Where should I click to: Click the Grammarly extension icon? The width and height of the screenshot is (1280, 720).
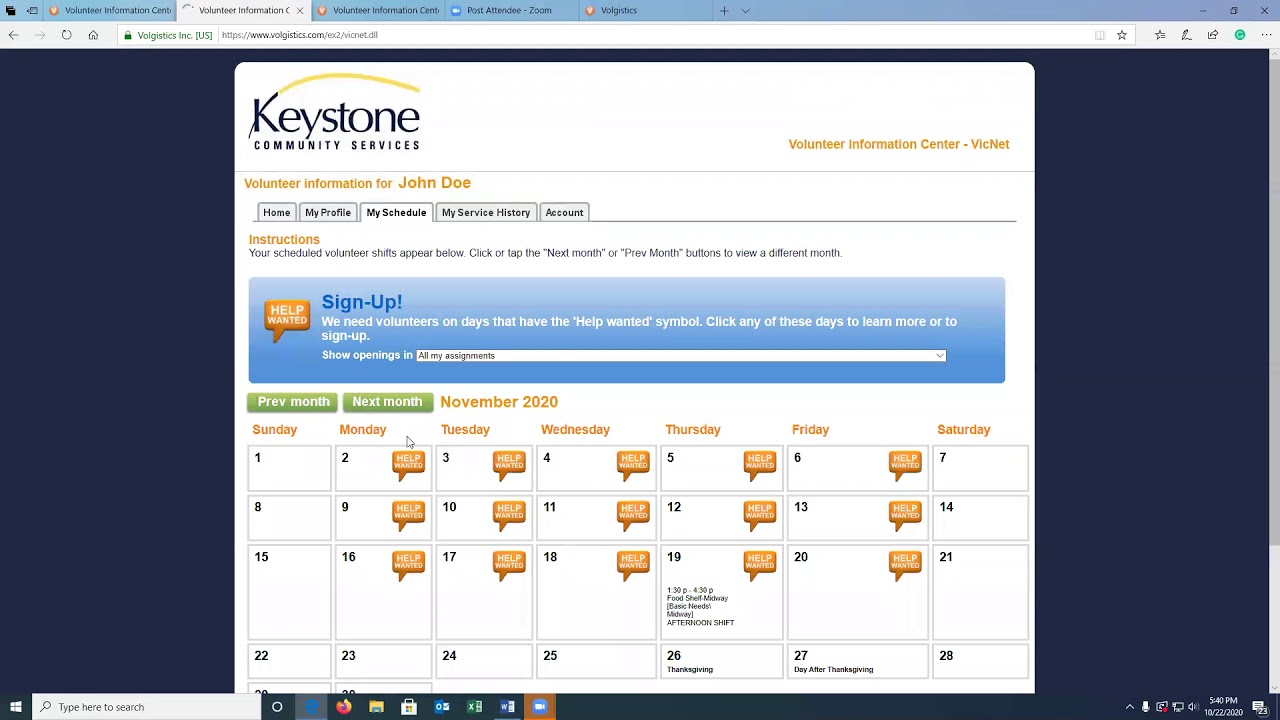pos(1240,35)
